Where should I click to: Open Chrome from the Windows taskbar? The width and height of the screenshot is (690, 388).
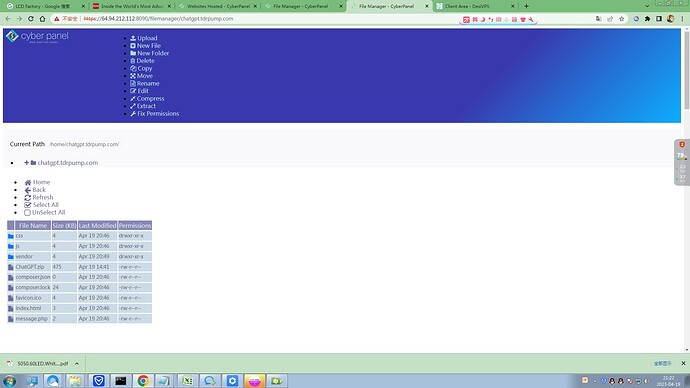coord(143,381)
